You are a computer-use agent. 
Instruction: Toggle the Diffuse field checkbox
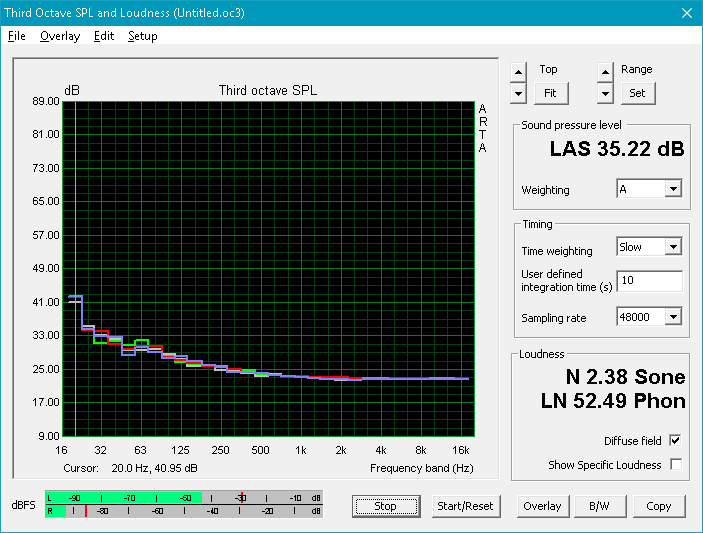(675, 441)
